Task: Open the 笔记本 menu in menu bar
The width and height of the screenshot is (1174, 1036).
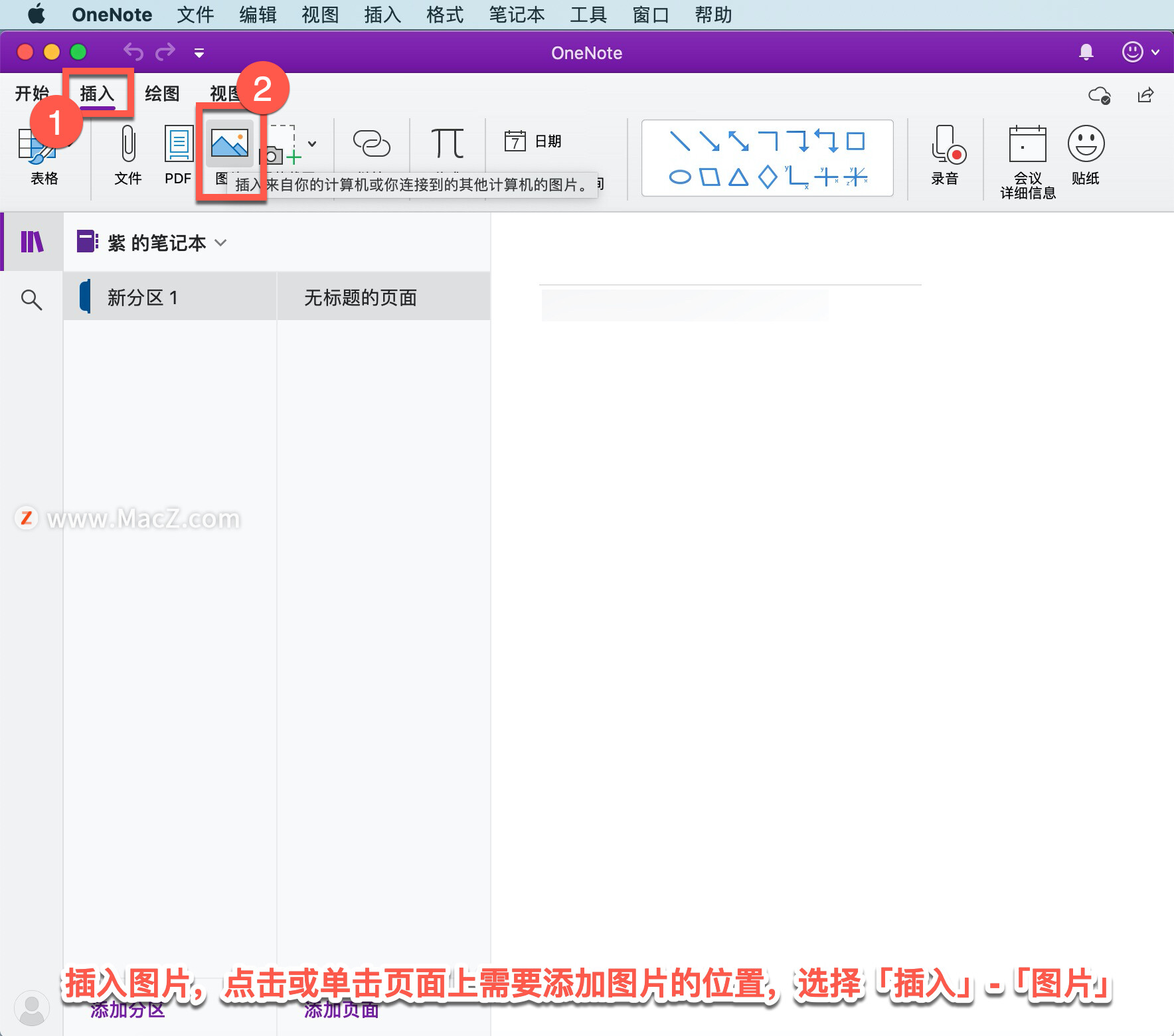Action: (x=517, y=15)
